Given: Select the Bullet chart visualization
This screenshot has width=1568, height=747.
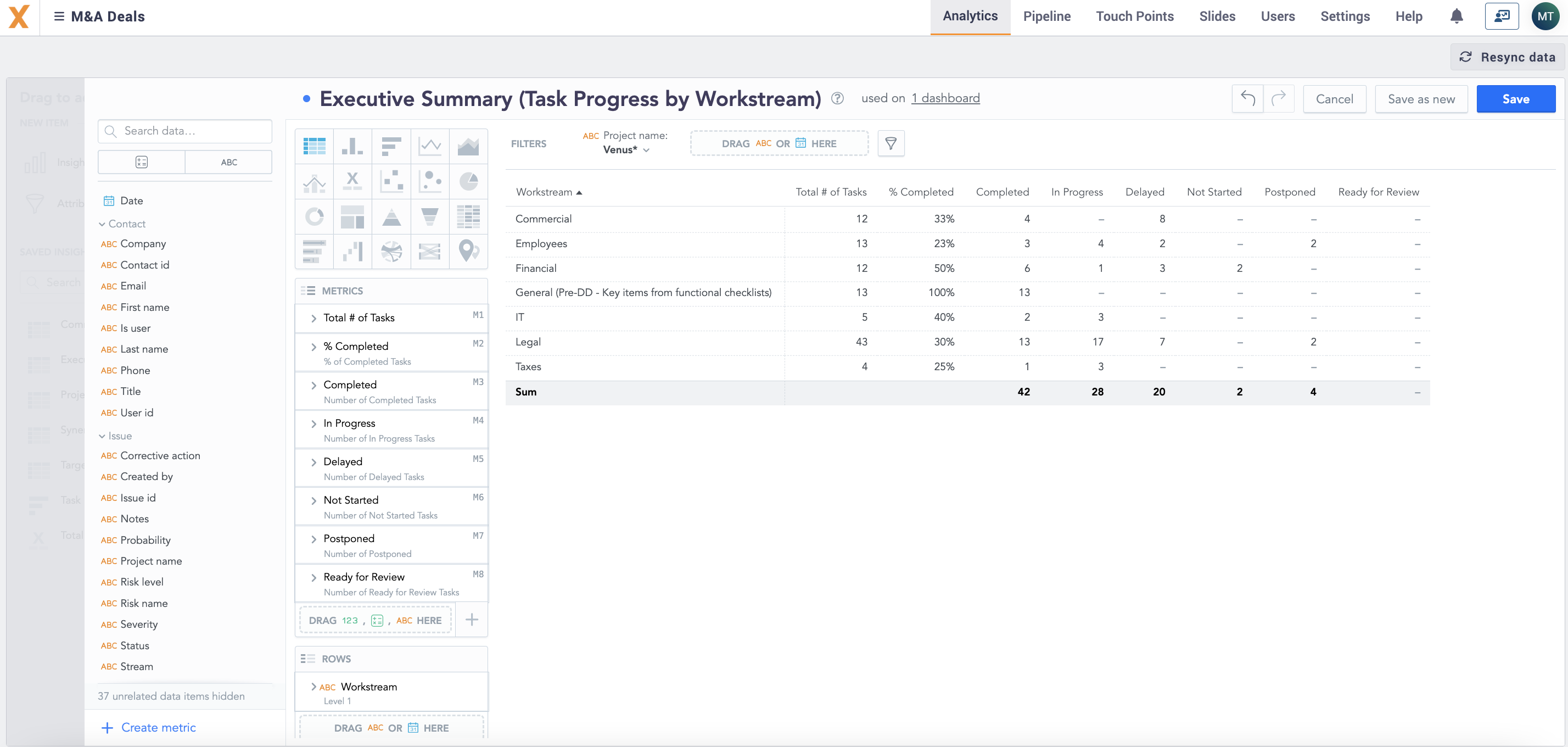Looking at the screenshot, I should click(x=314, y=251).
